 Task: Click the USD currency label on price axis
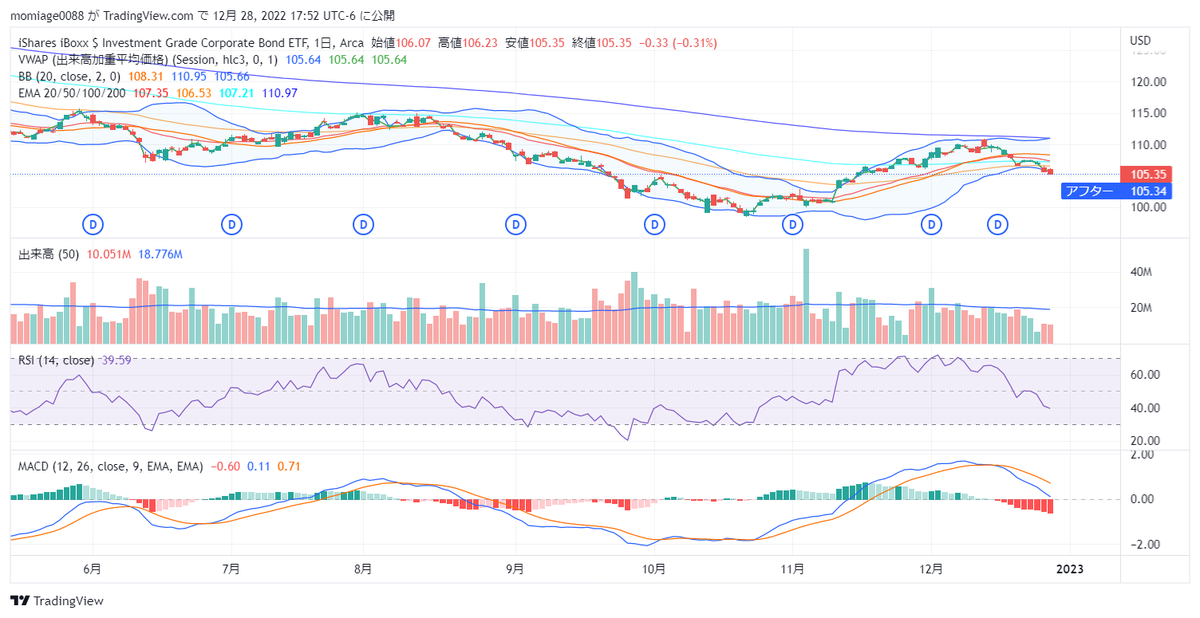click(1140, 41)
